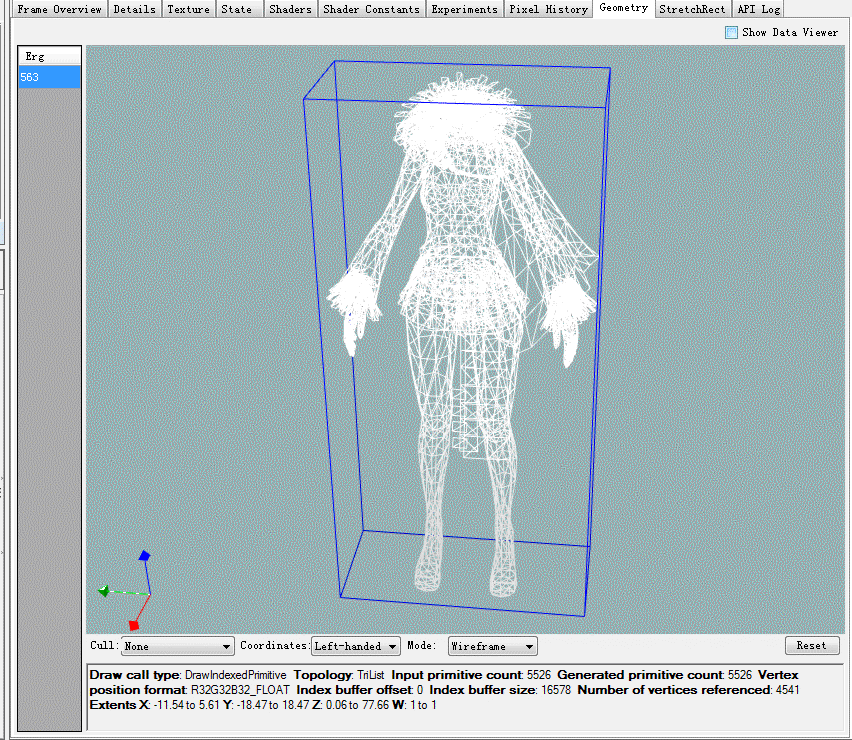Click the R32G32B32_FLOAT position format text

coord(240,690)
